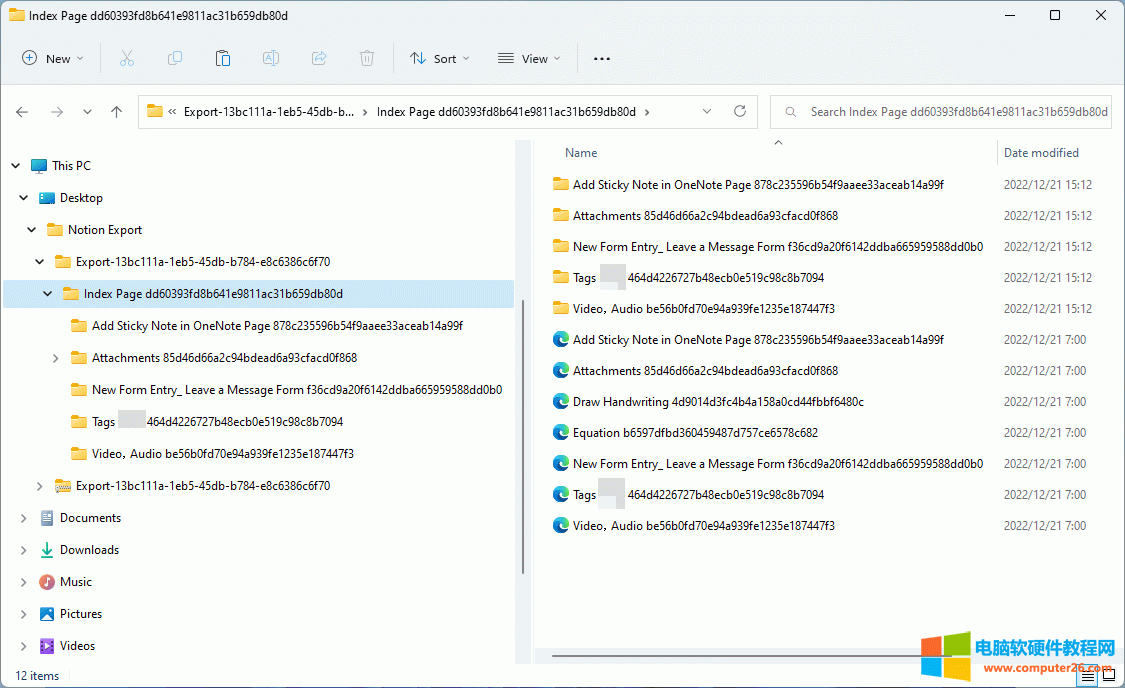Screen dimensions: 1125x688
Task: Switch to large thumbnails via status bar toggle
Action: point(1108,676)
